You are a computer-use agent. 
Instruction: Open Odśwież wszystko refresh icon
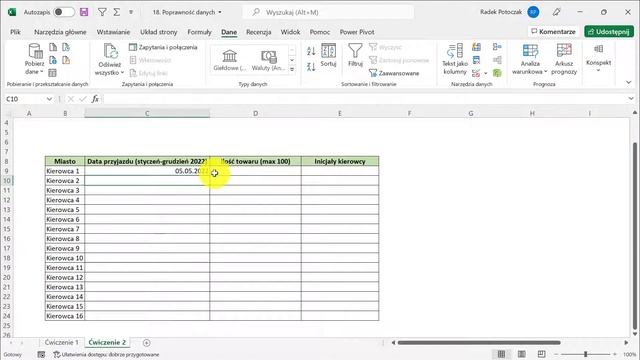point(110,51)
